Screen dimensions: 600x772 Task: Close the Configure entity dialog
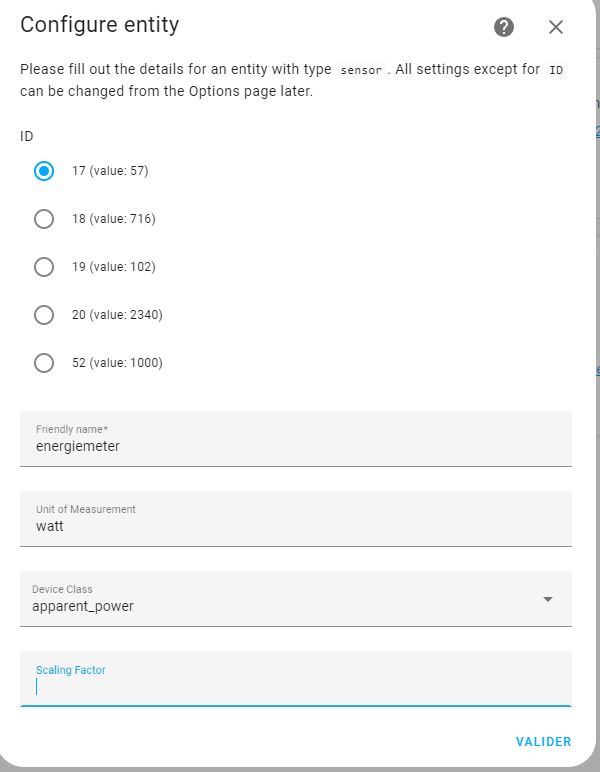(556, 27)
